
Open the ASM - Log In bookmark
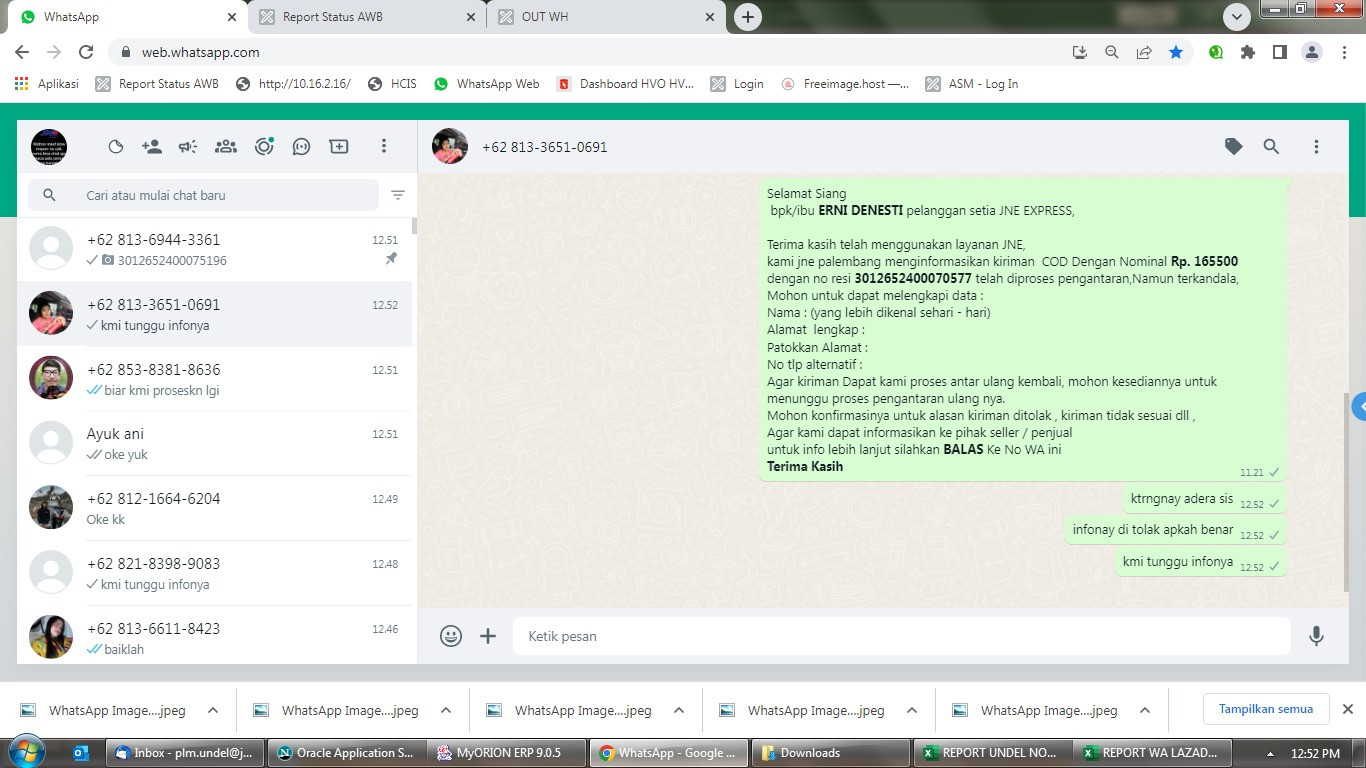[972, 84]
